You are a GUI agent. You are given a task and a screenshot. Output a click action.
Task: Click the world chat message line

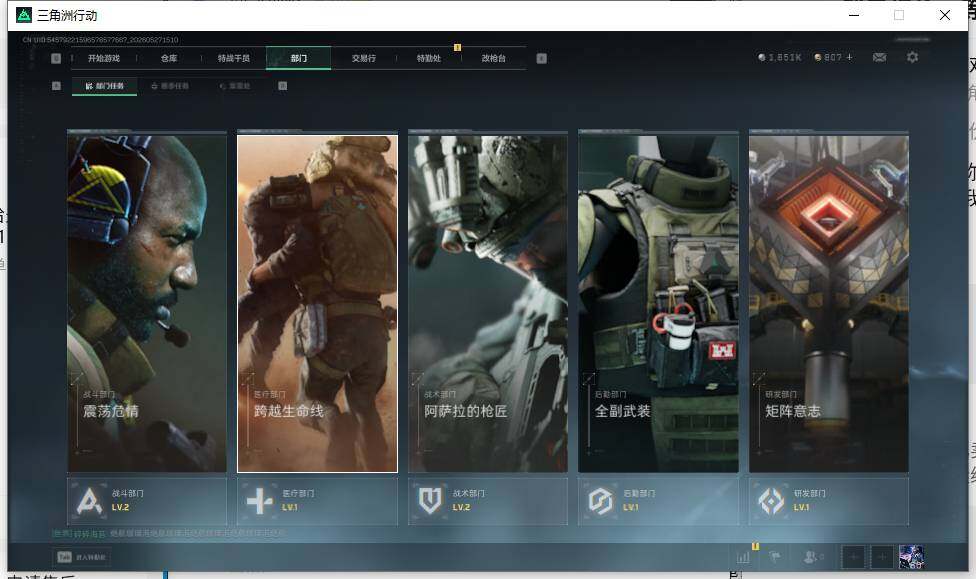(169, 534)
